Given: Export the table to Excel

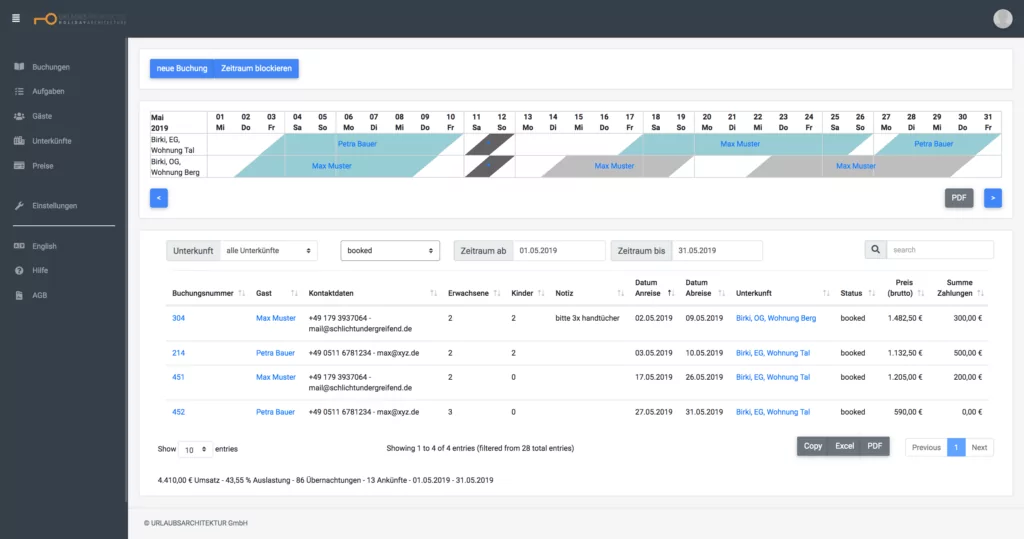Looking at the screenshot, I should coord(844,446).
